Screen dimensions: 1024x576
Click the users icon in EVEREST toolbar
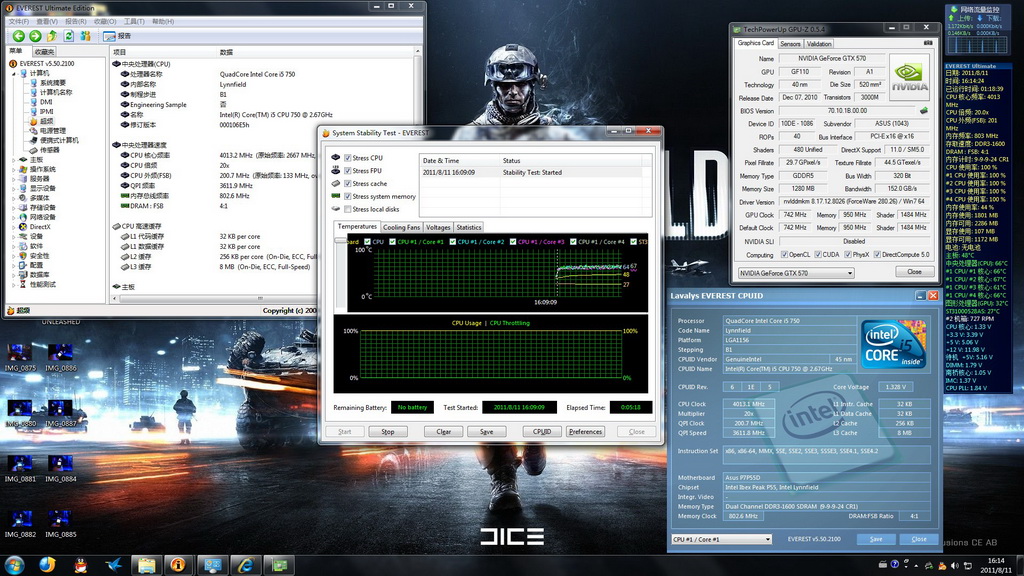(x=85, y=36)
